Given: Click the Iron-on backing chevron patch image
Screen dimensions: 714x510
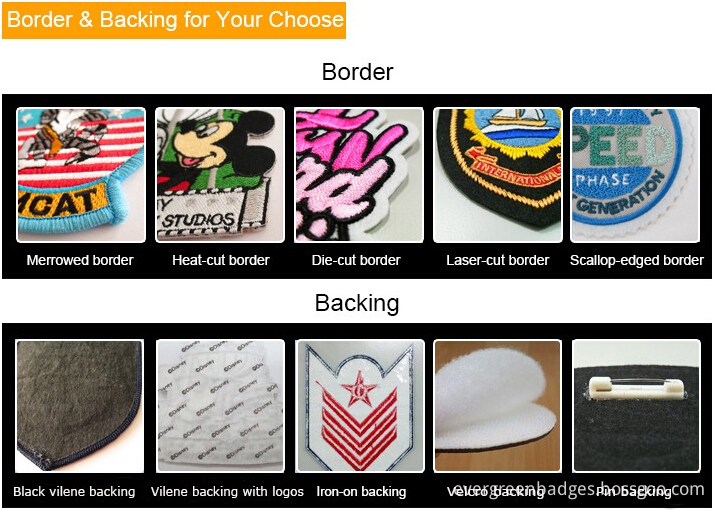Looking at the screenshot, I should click(360, 406).
